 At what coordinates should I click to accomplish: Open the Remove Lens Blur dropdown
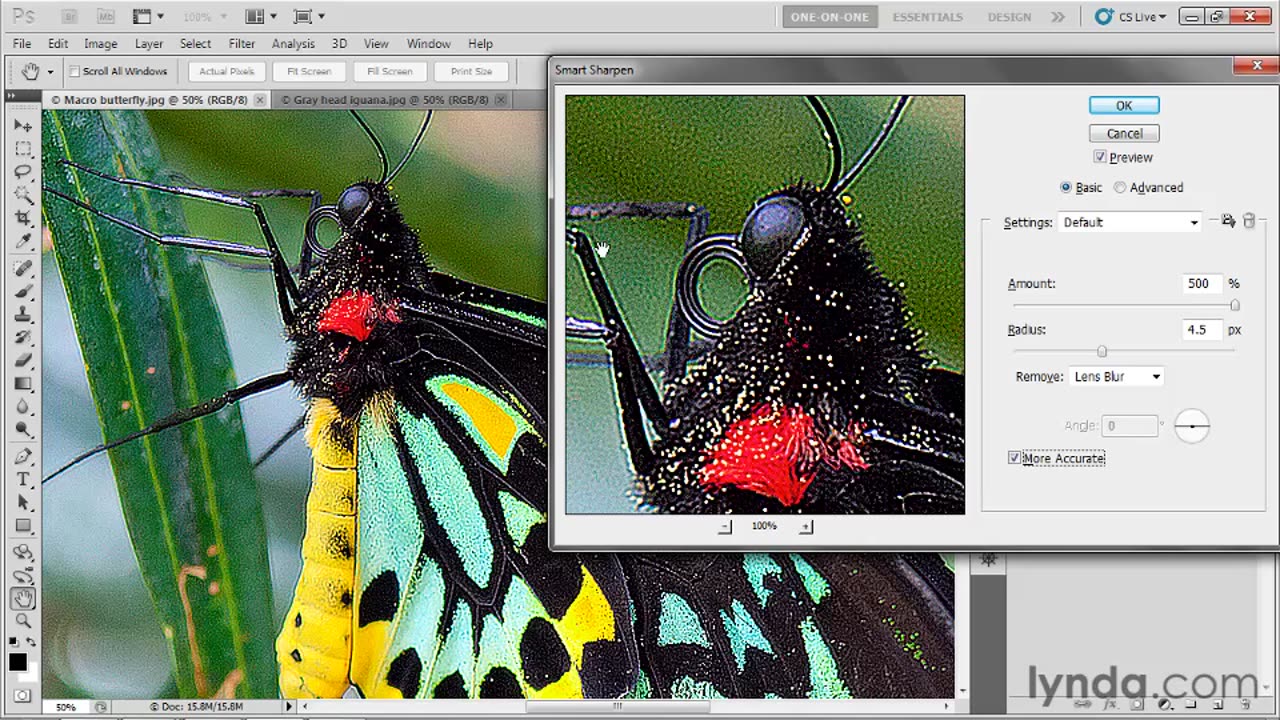(x=1117, y=376)
